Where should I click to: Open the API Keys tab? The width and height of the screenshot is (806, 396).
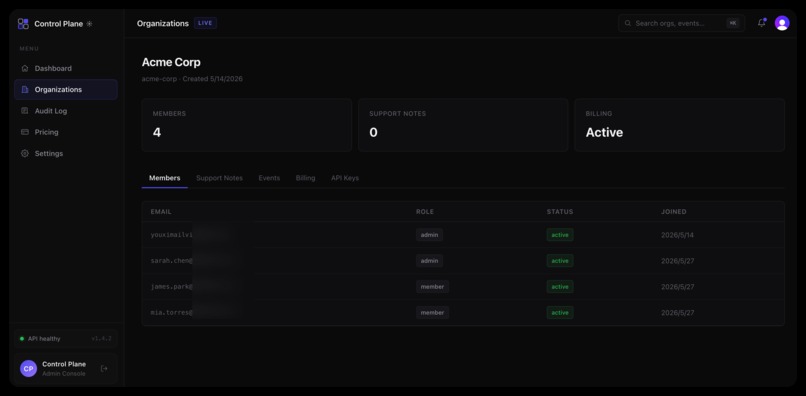pos(345,178)
